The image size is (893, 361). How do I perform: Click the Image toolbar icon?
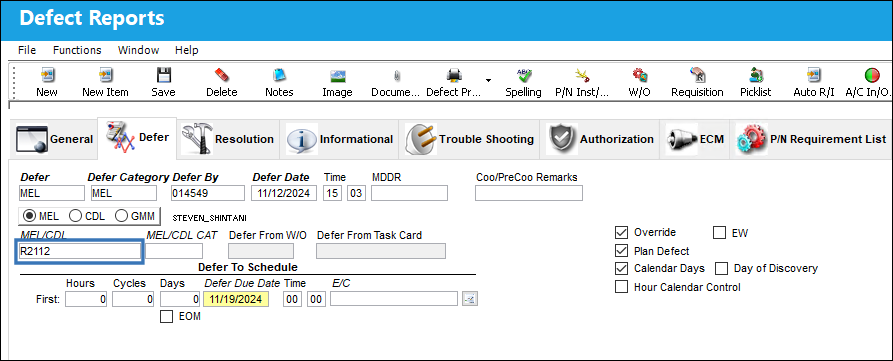[338, 75]
